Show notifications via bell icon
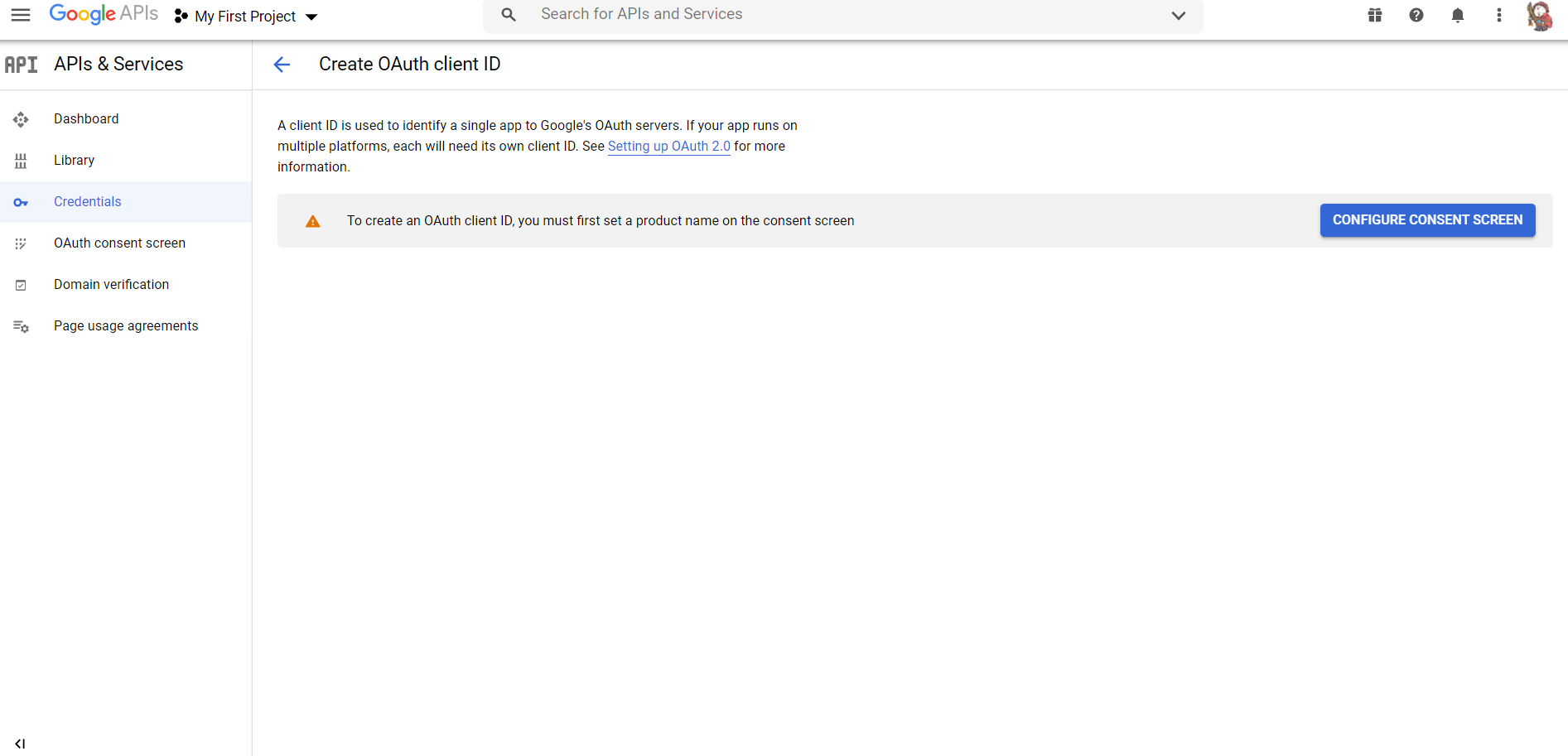This screenshot has height=756, width=1568. pos(1457,15)
